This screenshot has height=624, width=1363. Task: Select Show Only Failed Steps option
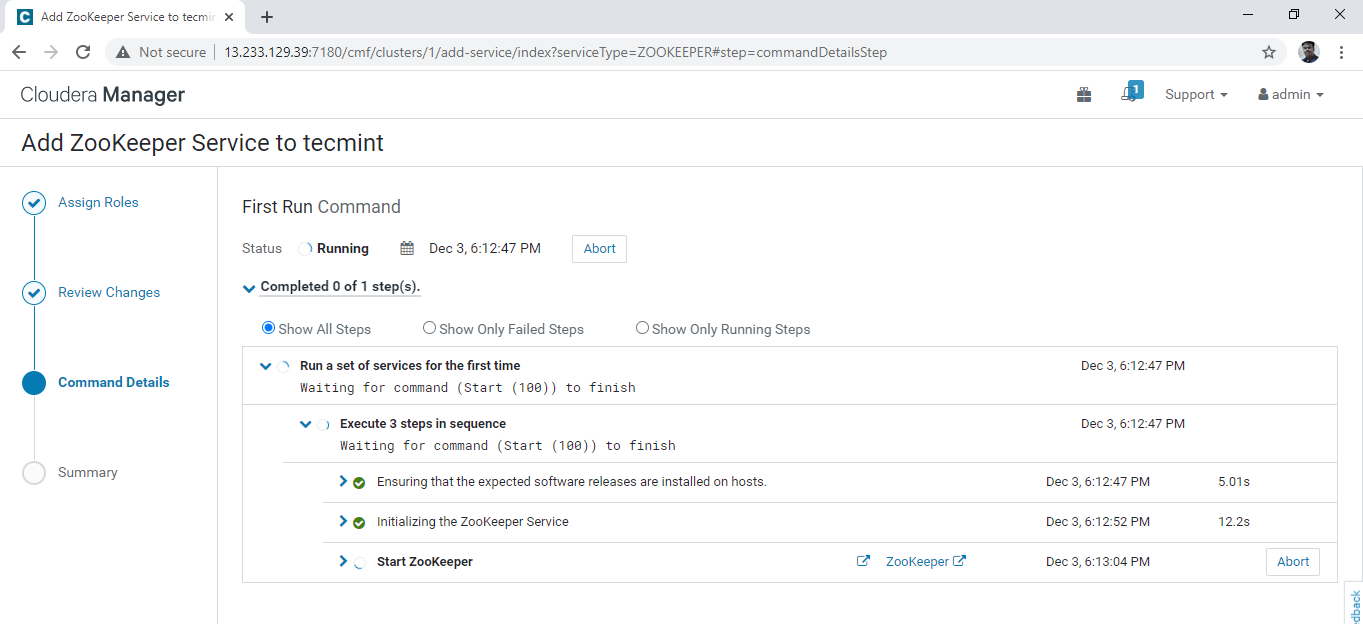429,328
